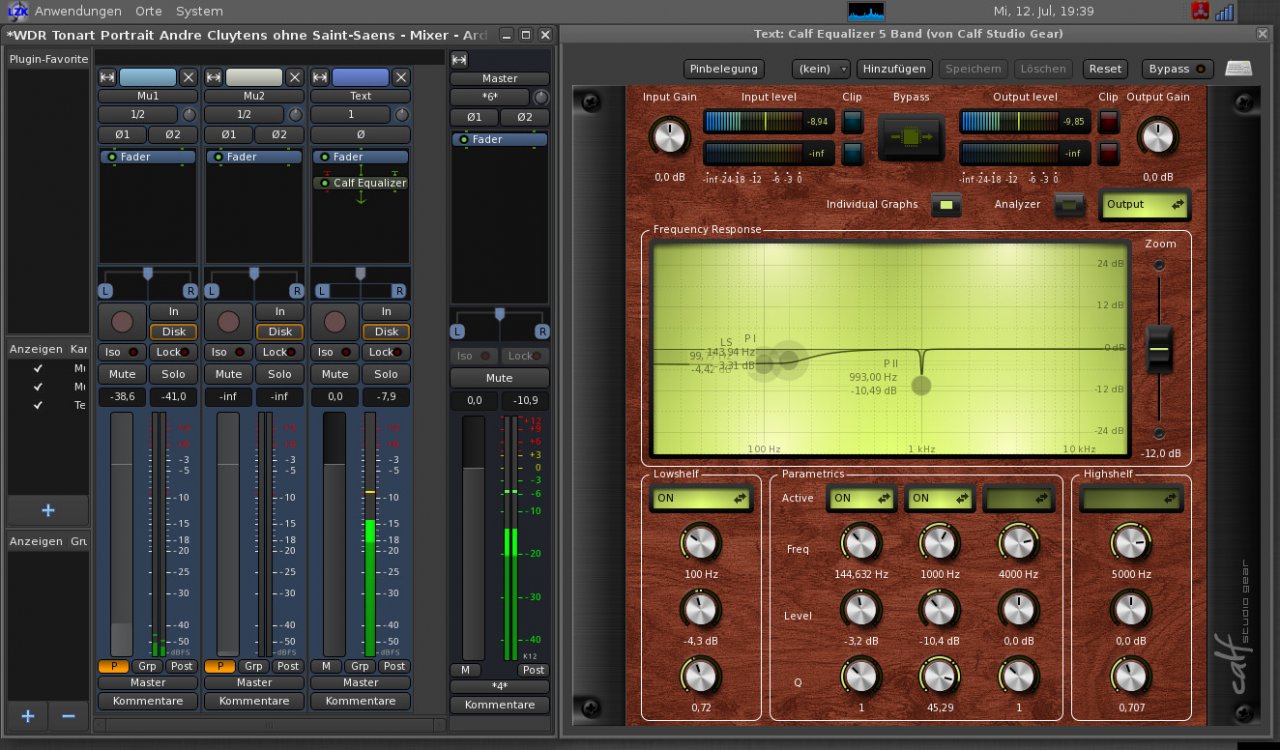Toggle the Lowshelf ON switch
The height and width of the screenshot is (750, 1280).
[701, 498]
